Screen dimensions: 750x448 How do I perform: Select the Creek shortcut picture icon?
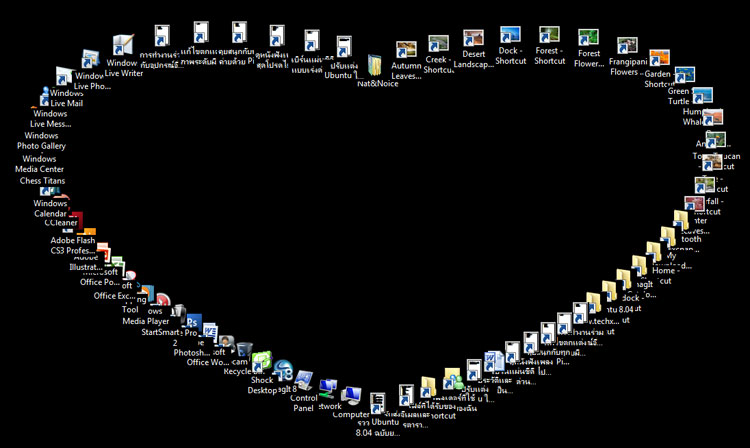click(438, 44)
